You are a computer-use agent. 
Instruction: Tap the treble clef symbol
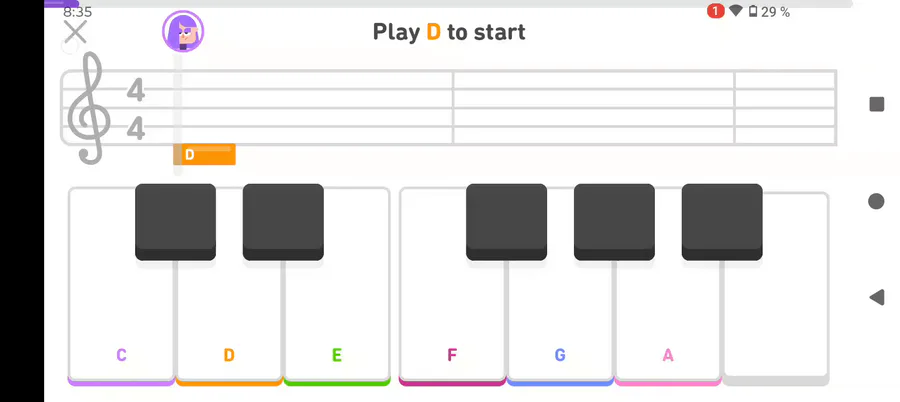click(88, 108)
